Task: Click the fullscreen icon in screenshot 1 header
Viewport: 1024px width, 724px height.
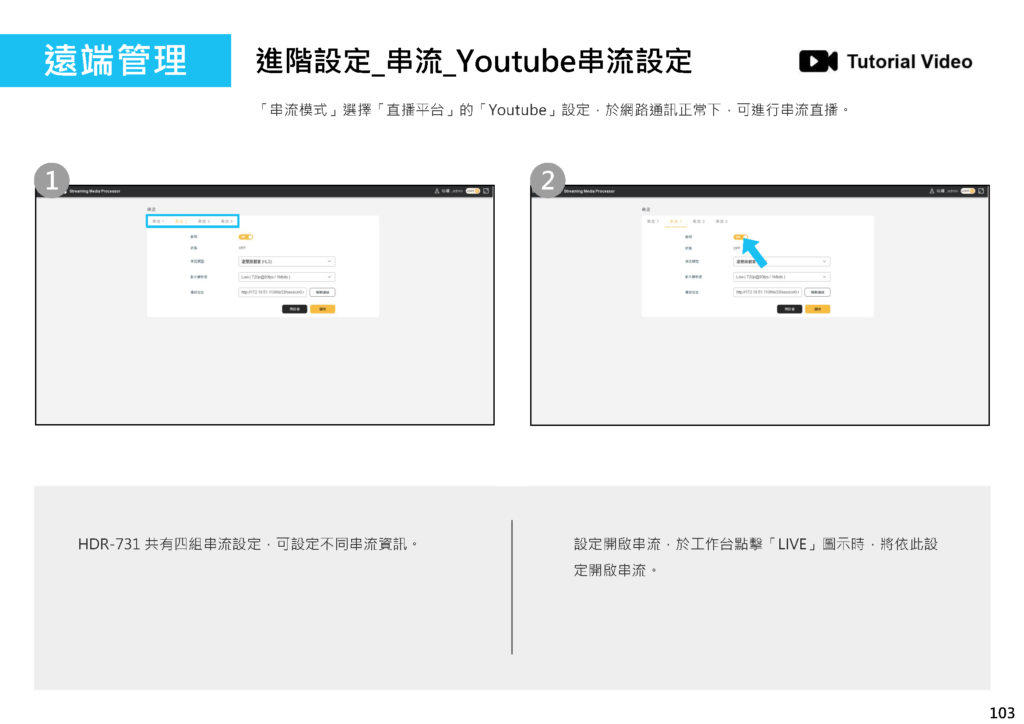Action: click(487, 190)
